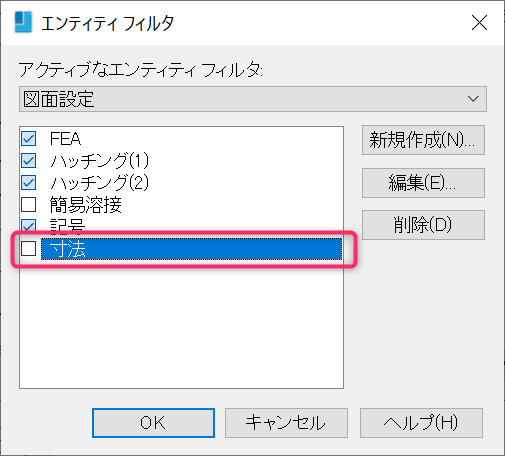Image resolution: width=505 pixels, height=456 pixels.
Task: Select the FEA list entry label
Action: coord(65,139)
